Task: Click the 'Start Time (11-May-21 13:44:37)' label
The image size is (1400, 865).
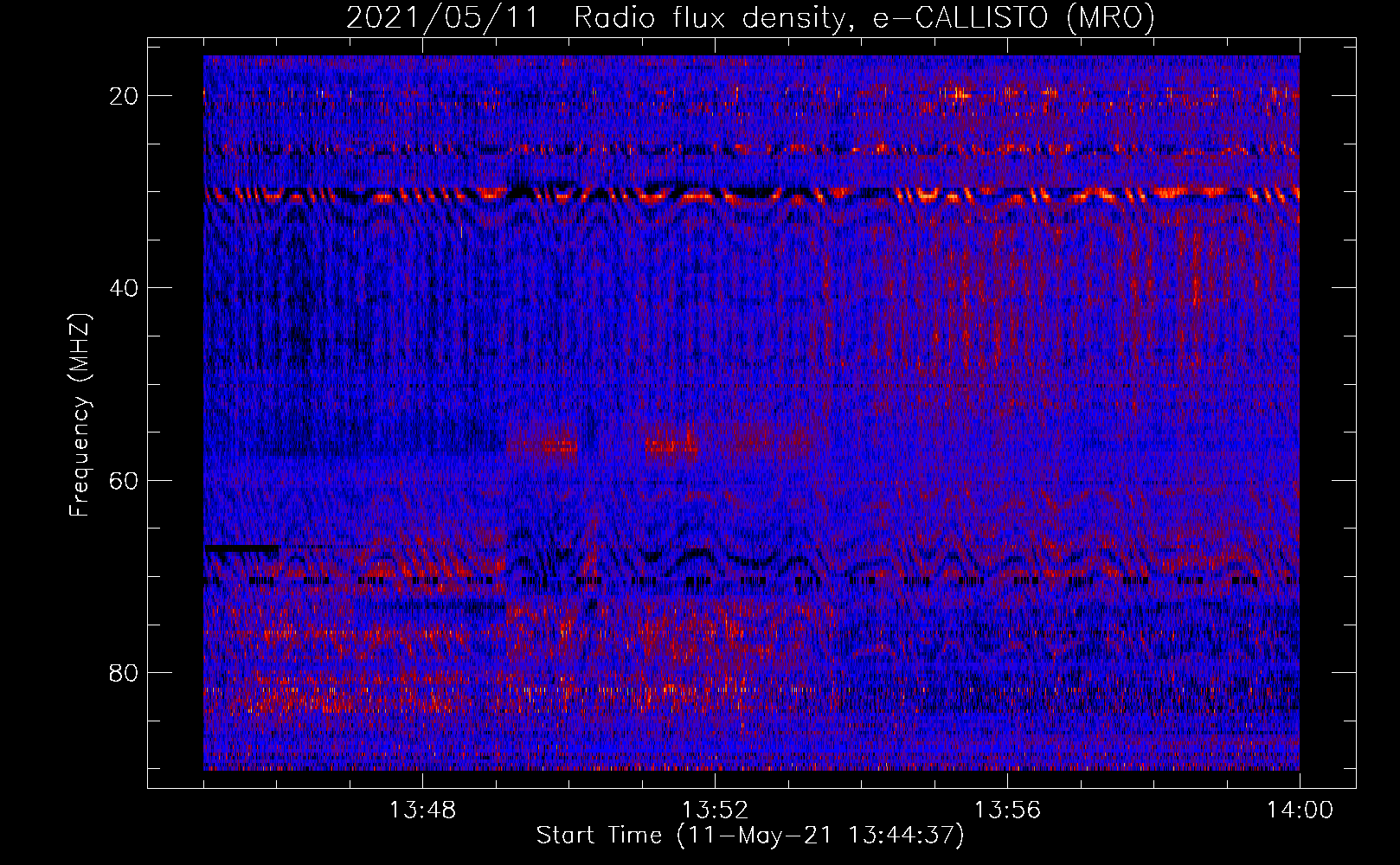Action: click(750, 836)
